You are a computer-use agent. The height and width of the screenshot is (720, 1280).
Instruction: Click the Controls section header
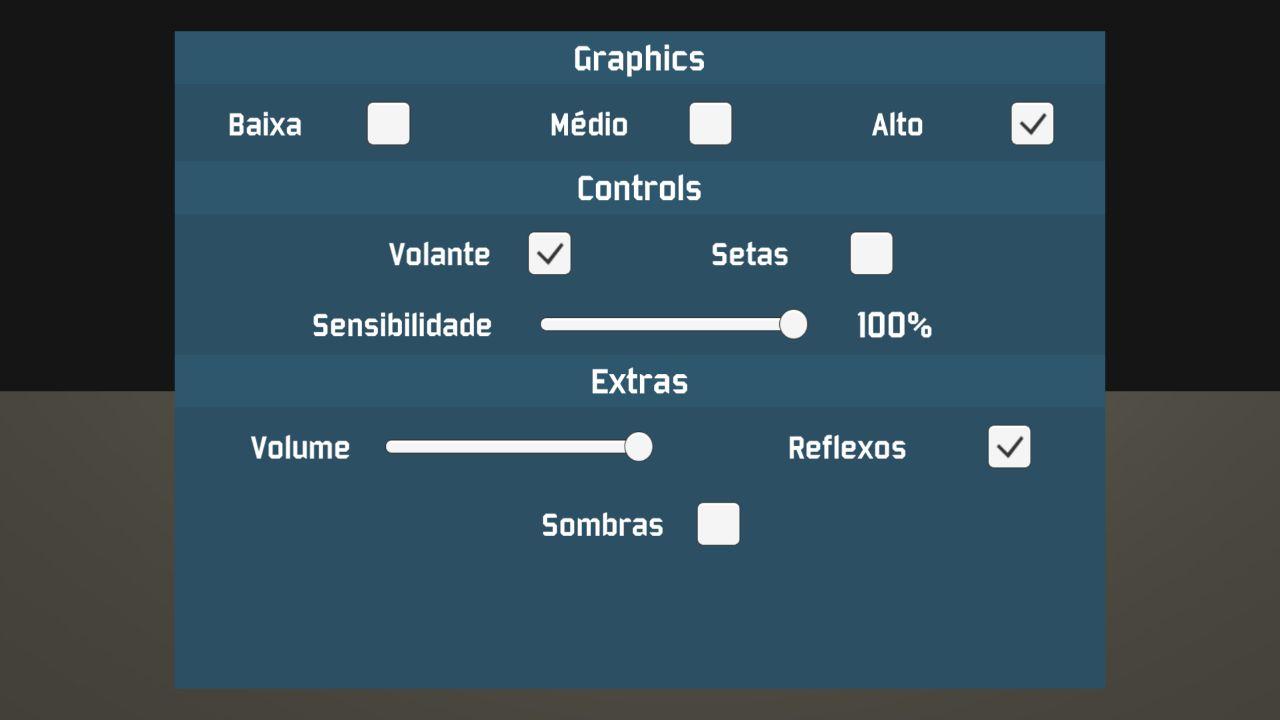tap(639, 188)
